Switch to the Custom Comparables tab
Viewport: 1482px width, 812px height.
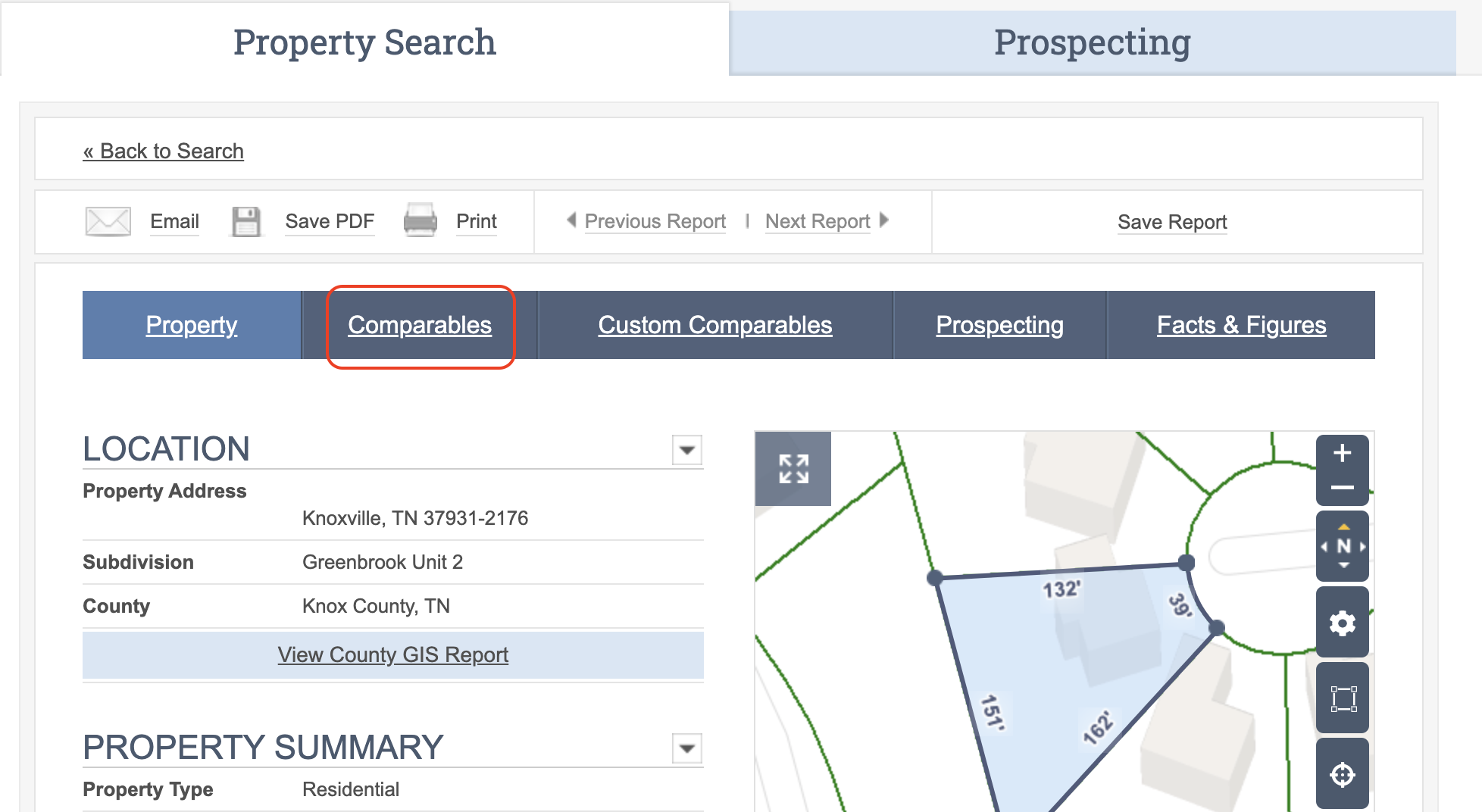tap(714, 325)
